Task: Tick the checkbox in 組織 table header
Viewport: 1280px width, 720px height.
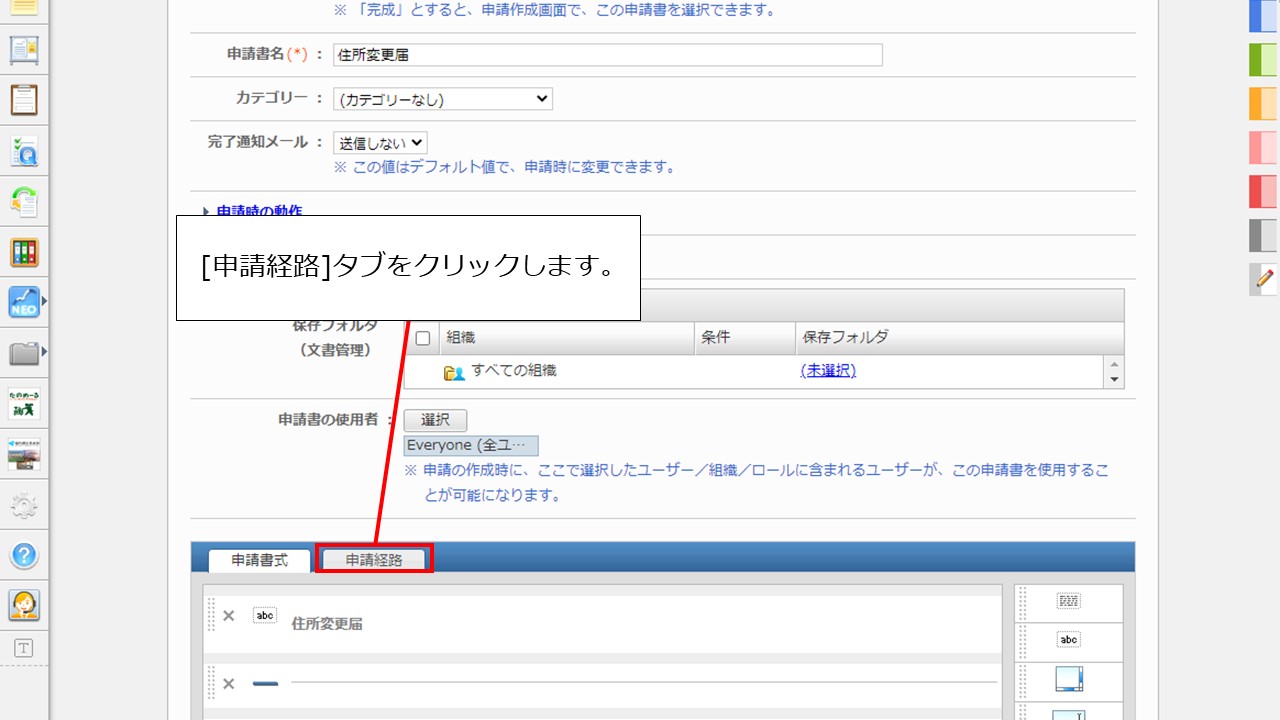Action: [423, 338]
